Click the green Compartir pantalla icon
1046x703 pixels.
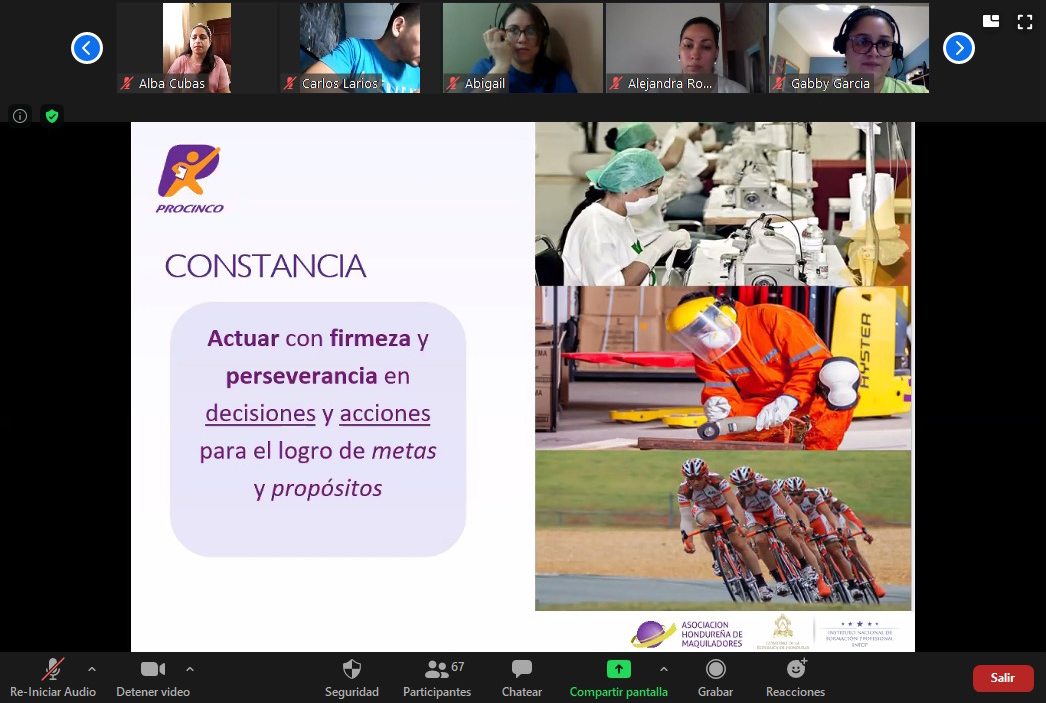point(618,669)
